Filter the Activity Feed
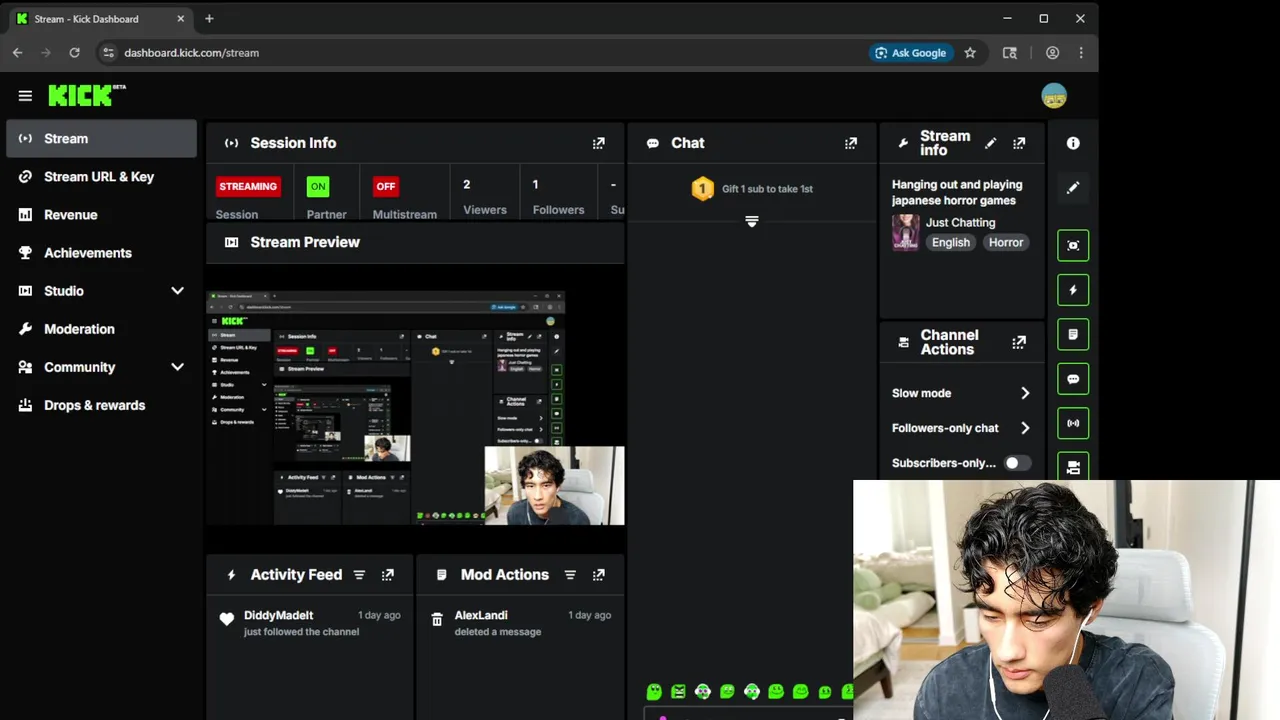The image size is (1280, 720). click(359, 575)
